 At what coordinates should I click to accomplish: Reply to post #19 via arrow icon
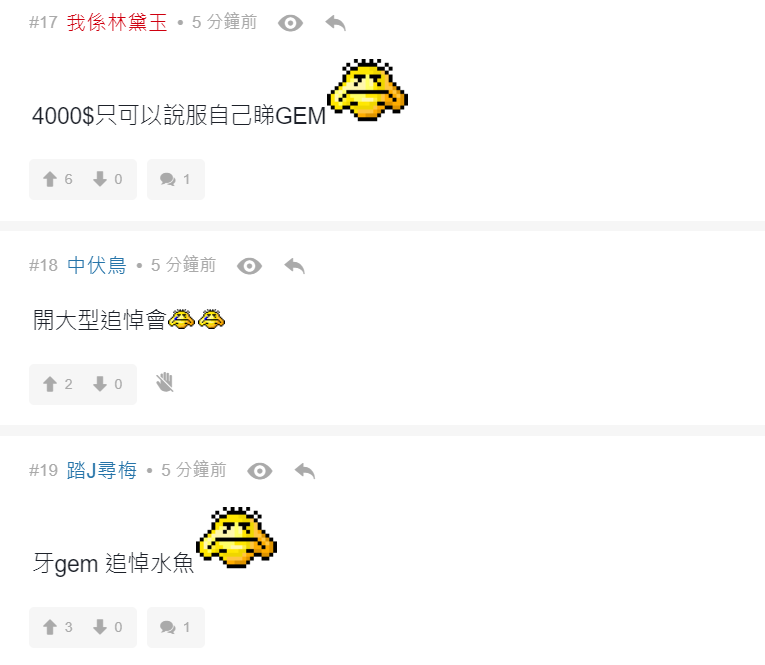(x=305, y=471)
